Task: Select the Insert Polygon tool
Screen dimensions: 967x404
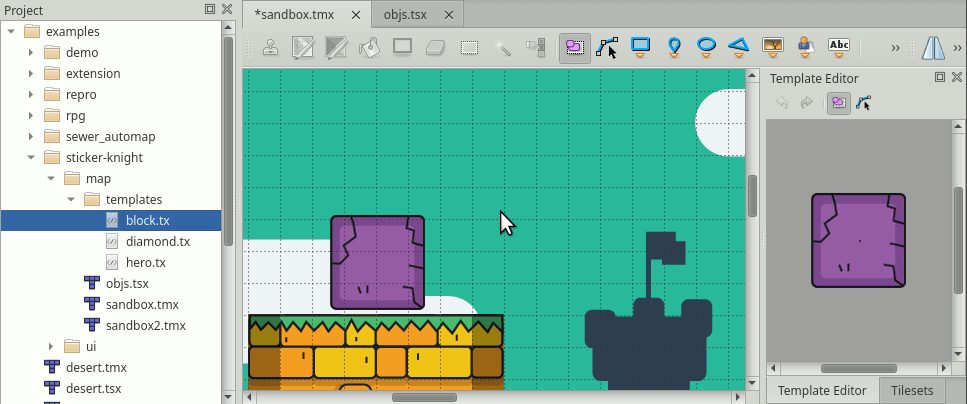Action: tap(738, 47)
